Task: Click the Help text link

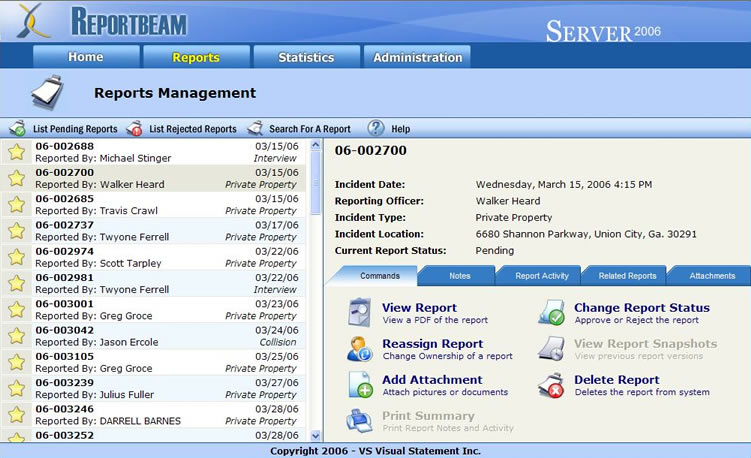Action: point(400,129)
